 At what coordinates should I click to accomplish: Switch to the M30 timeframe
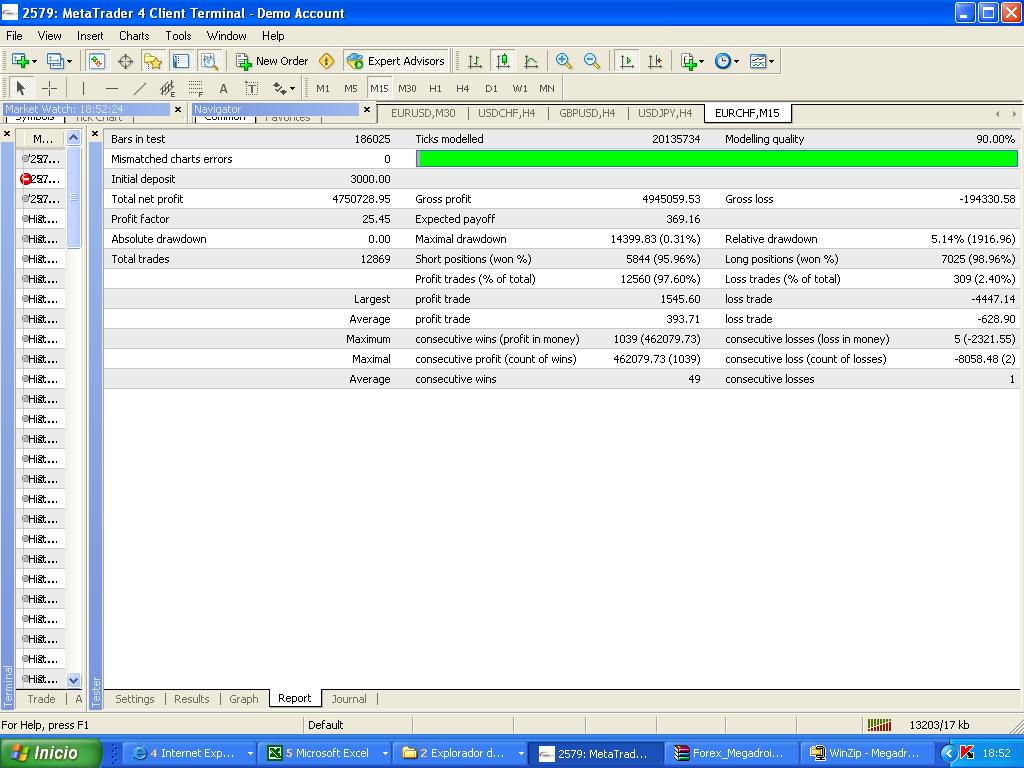coord(407,88)
